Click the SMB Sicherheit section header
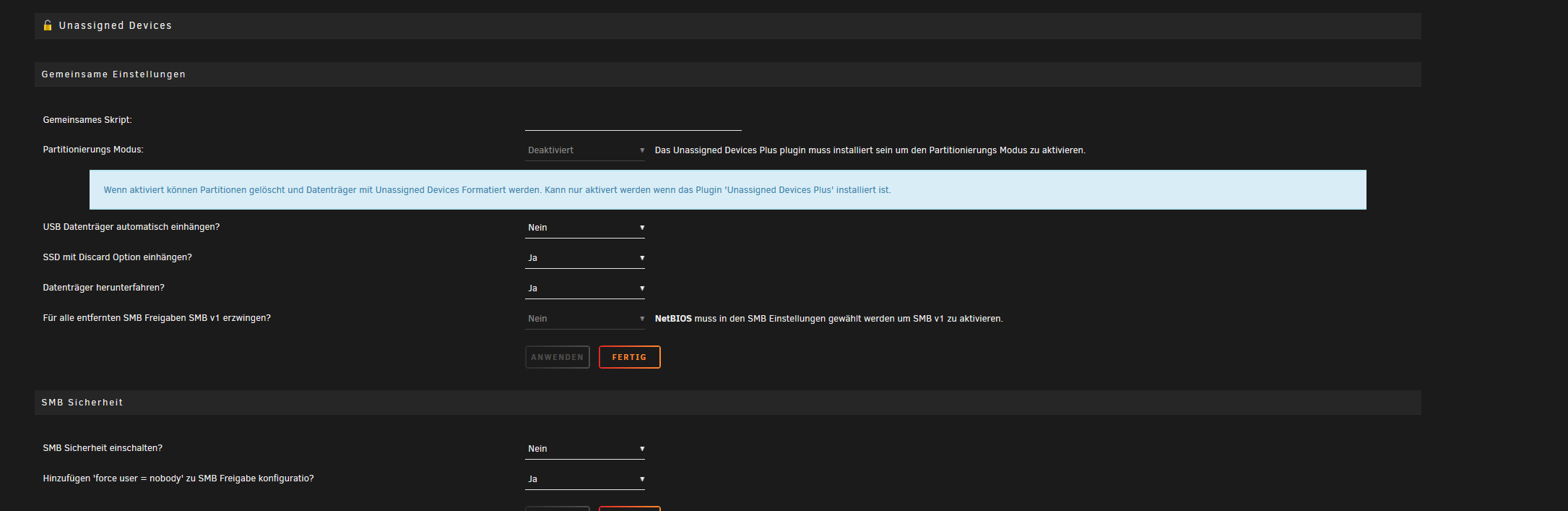 pyautogui.click(x=728, y=403)
